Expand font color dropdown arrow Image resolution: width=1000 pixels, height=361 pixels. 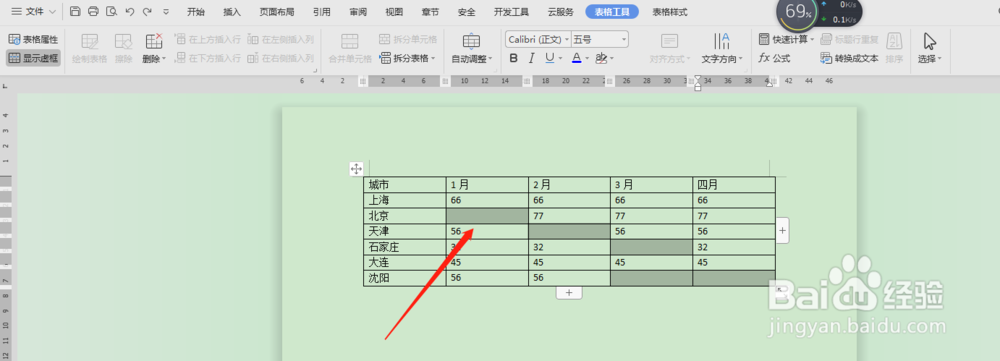pyautogui.click(x=587, y=59)
